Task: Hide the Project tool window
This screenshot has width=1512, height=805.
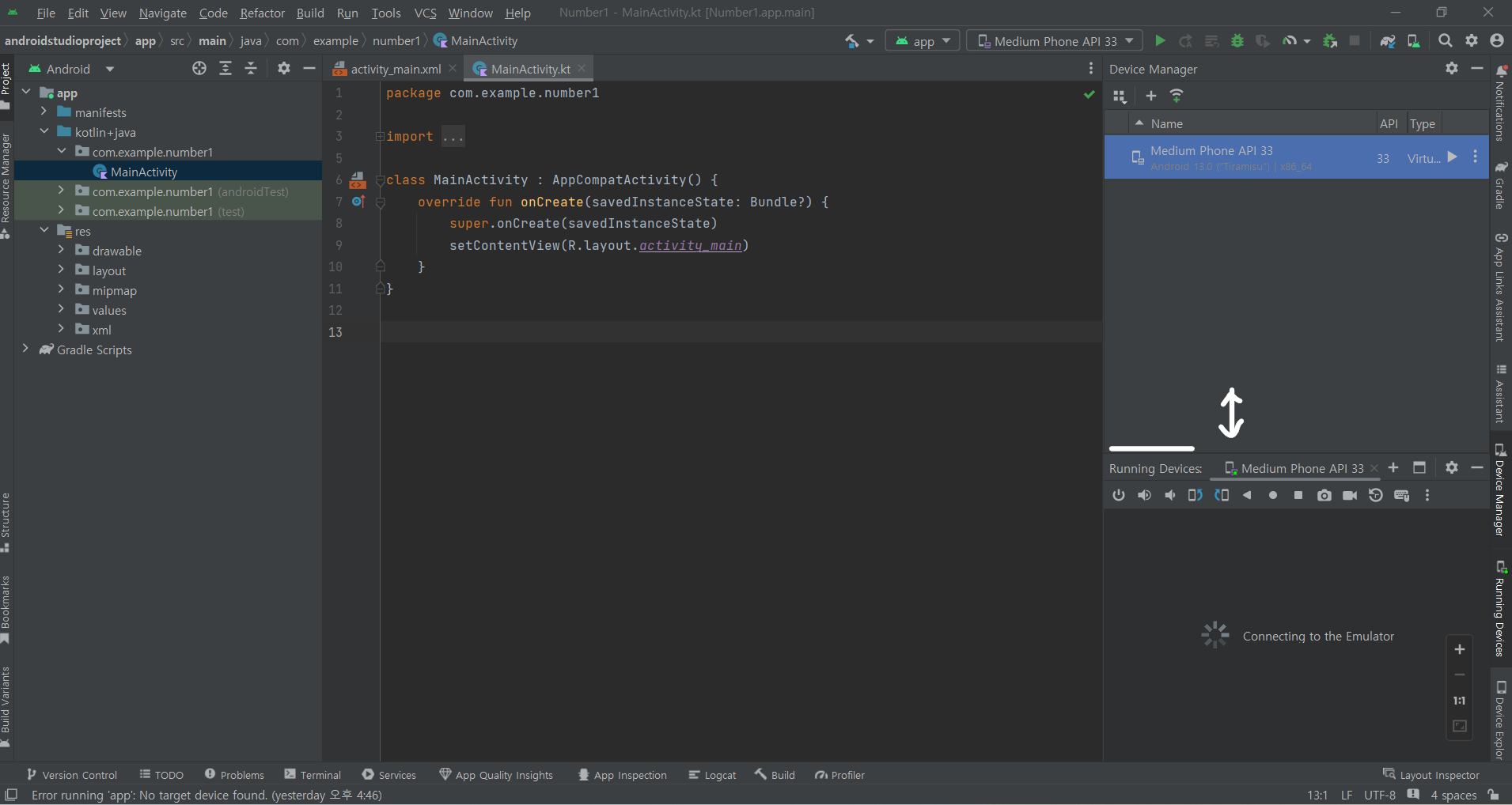Action: point(309,69)
